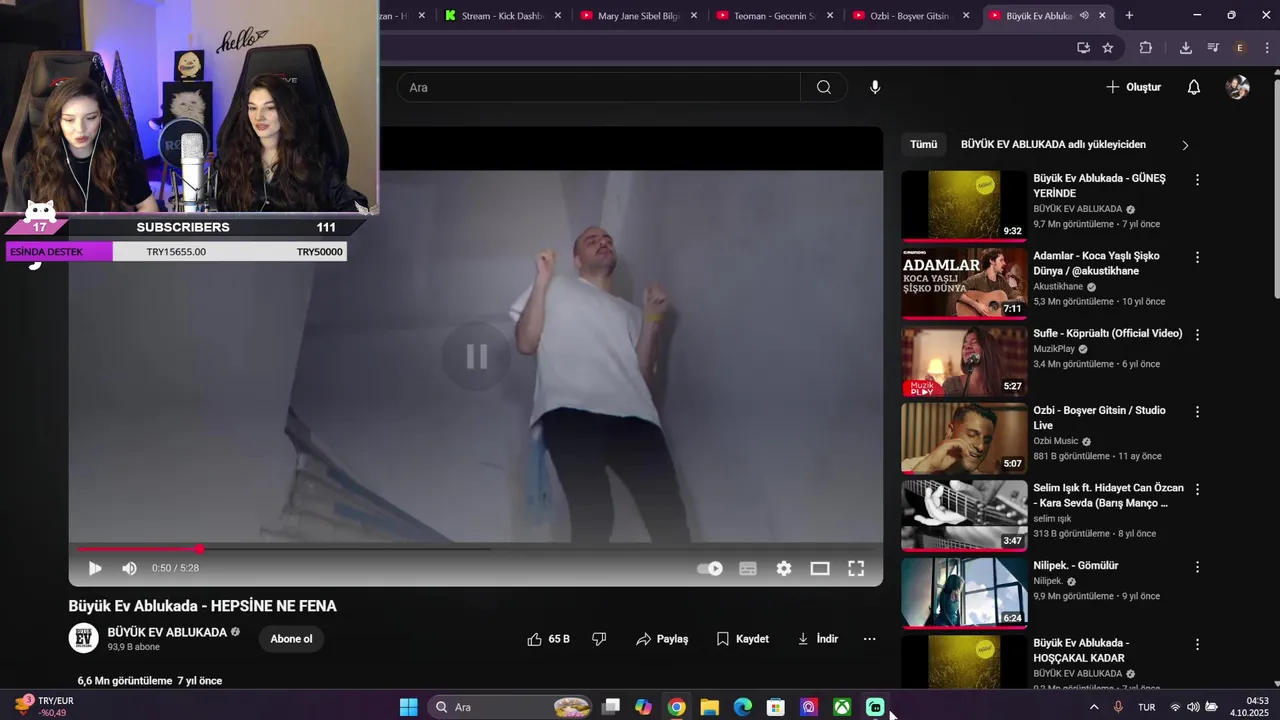The width and height of the screenshot is (1280, 720).
Task: Subscribe with the Abone ol button
Action: [291, 639]
